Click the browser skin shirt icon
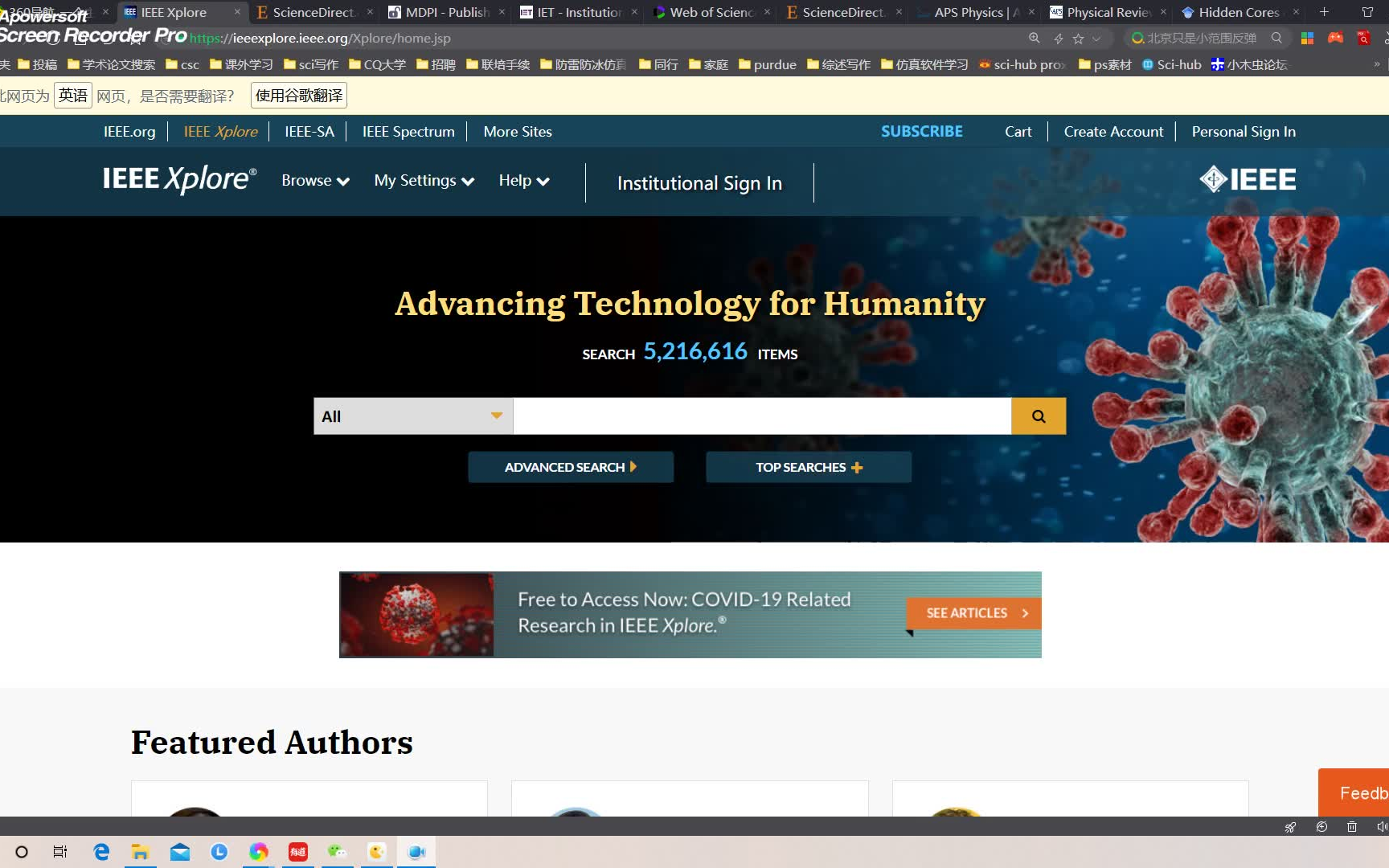Viewport: 1389px width, 868px height. pos(1367,12)
